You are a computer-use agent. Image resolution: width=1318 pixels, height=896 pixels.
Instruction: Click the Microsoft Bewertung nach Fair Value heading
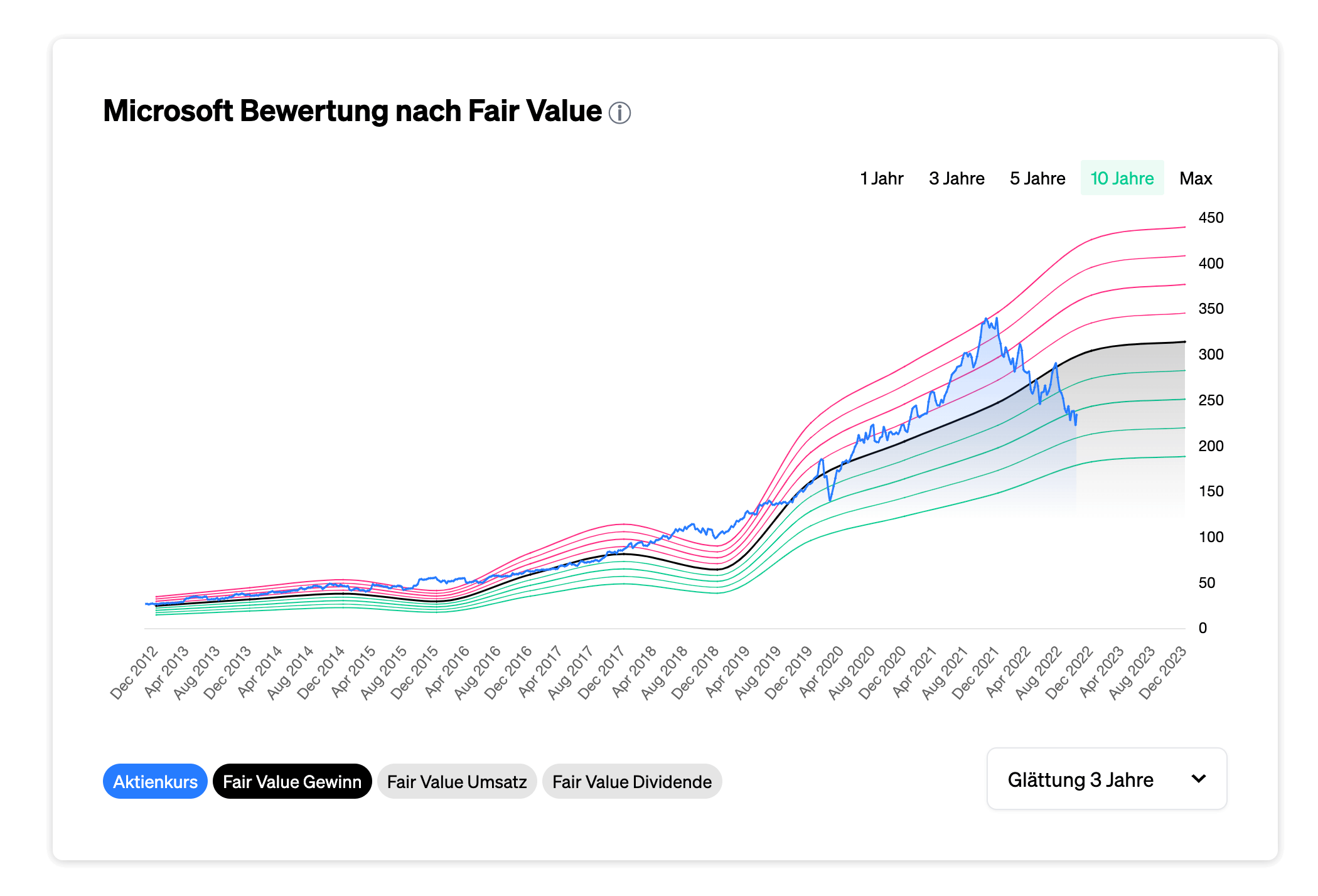(x=352, y=111)
